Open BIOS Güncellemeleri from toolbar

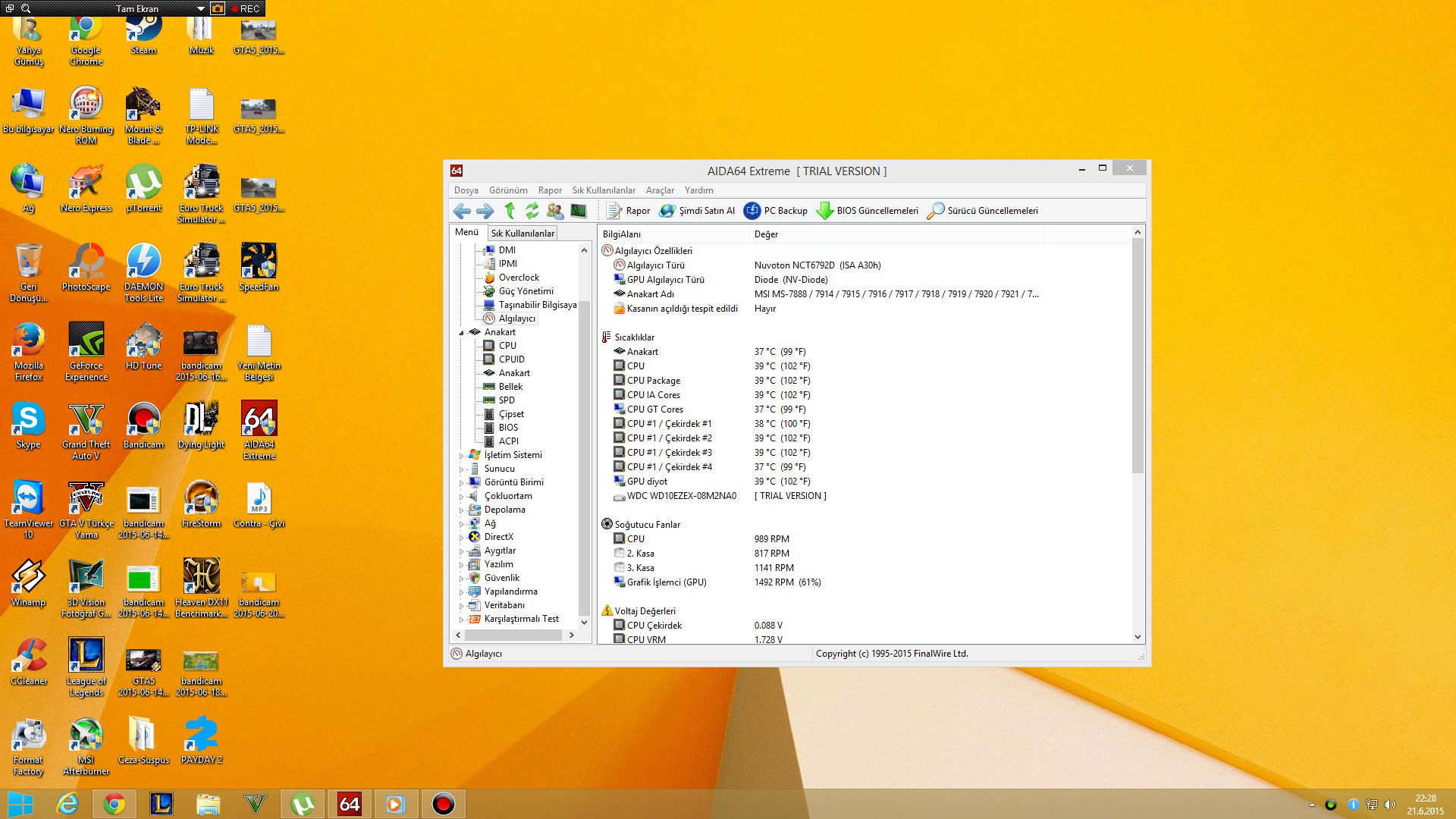(x=868, y=211)
